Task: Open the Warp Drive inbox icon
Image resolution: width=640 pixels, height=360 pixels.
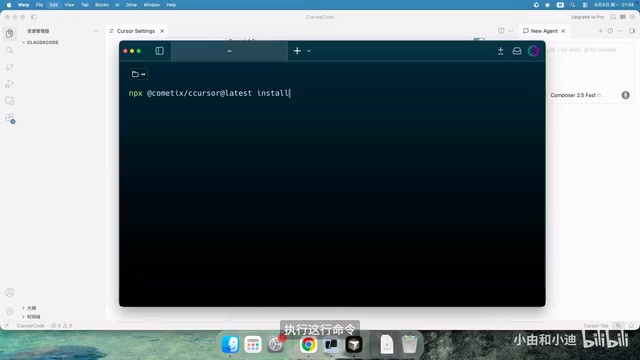Action: coord(517,51)
